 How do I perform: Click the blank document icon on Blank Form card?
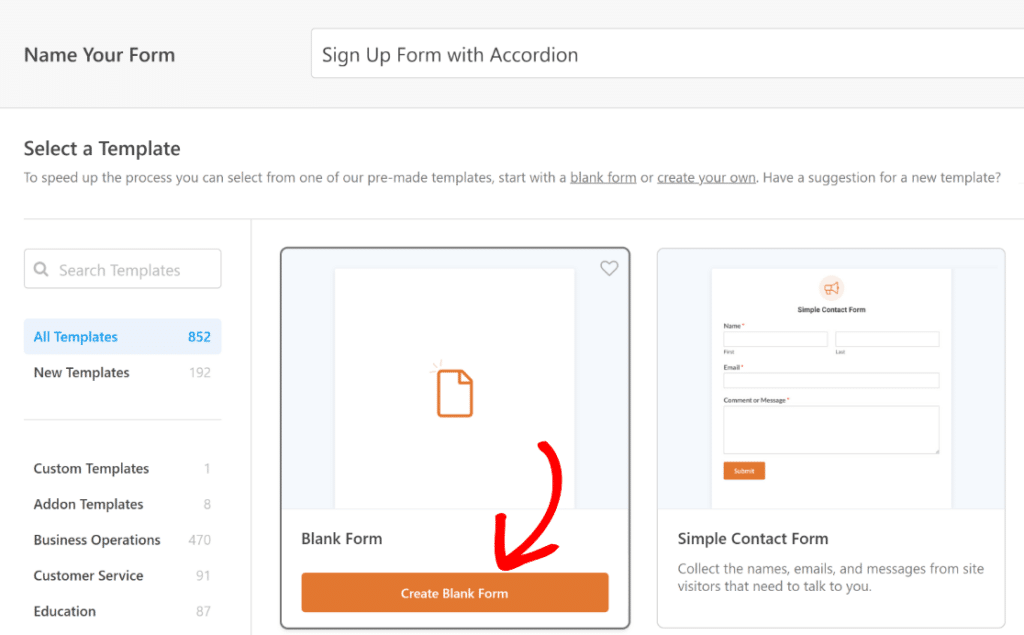pos(455,392)
